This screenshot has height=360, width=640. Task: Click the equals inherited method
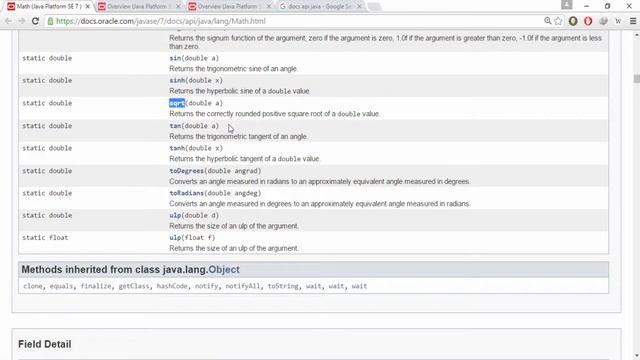click(x=61, y=286)
